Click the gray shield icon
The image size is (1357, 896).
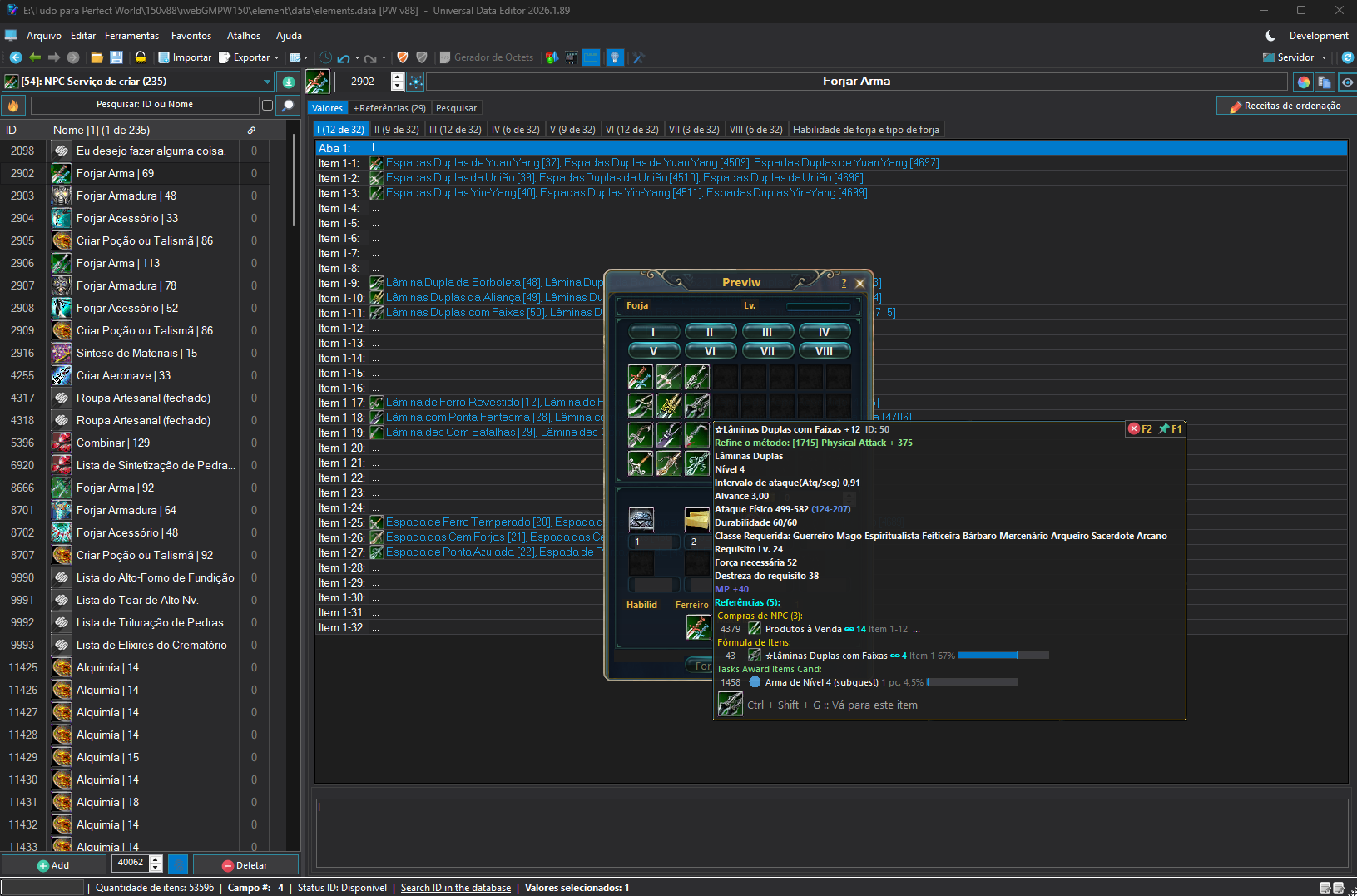click(x=422, y=57)
